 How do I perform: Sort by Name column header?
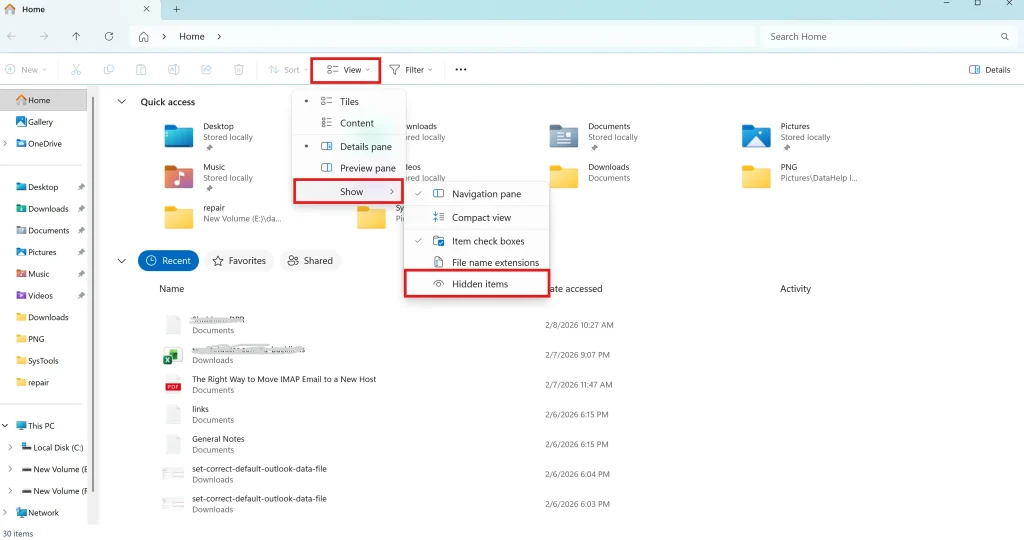pos(172,289)
